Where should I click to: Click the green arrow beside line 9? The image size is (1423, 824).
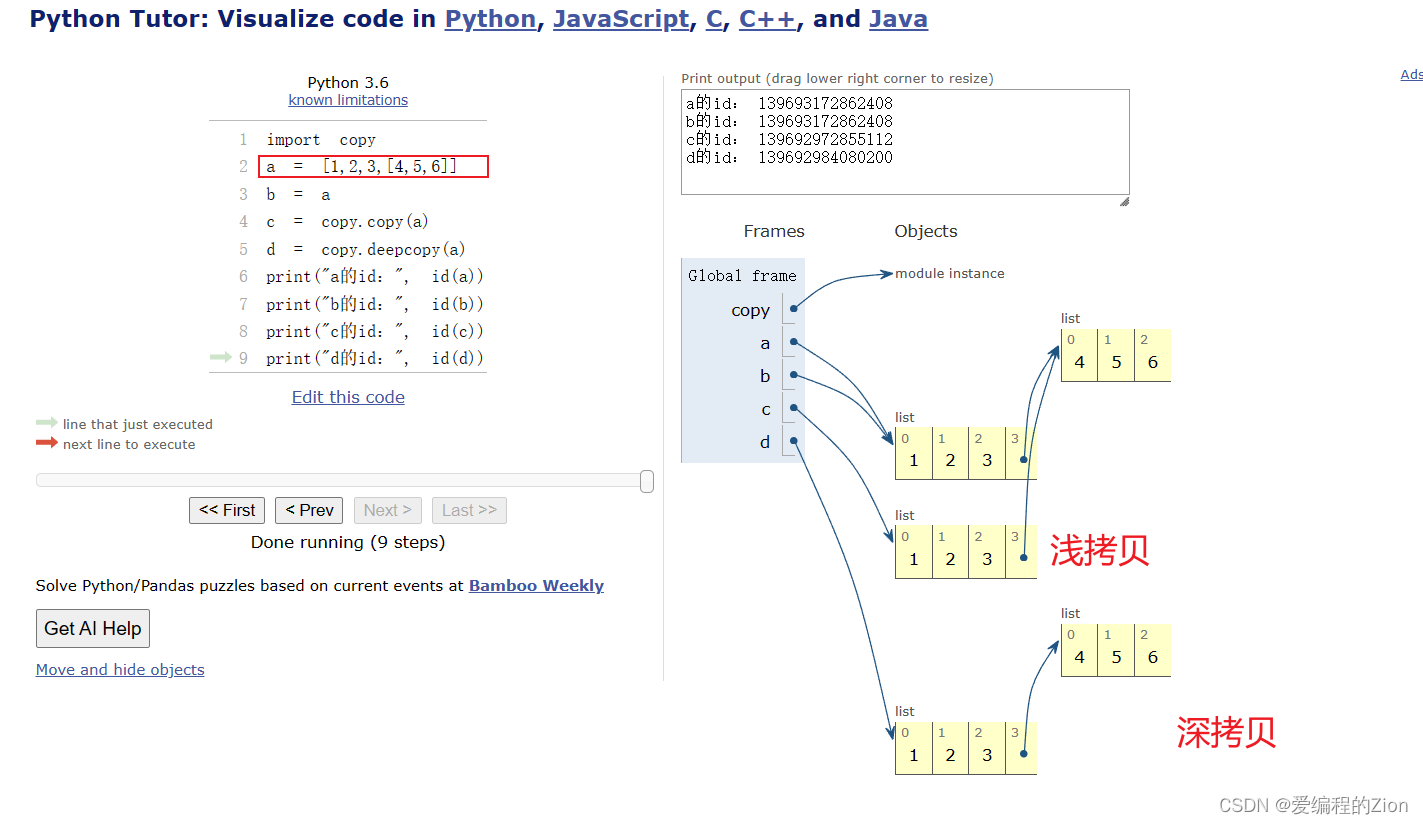[x=221, y=357]
